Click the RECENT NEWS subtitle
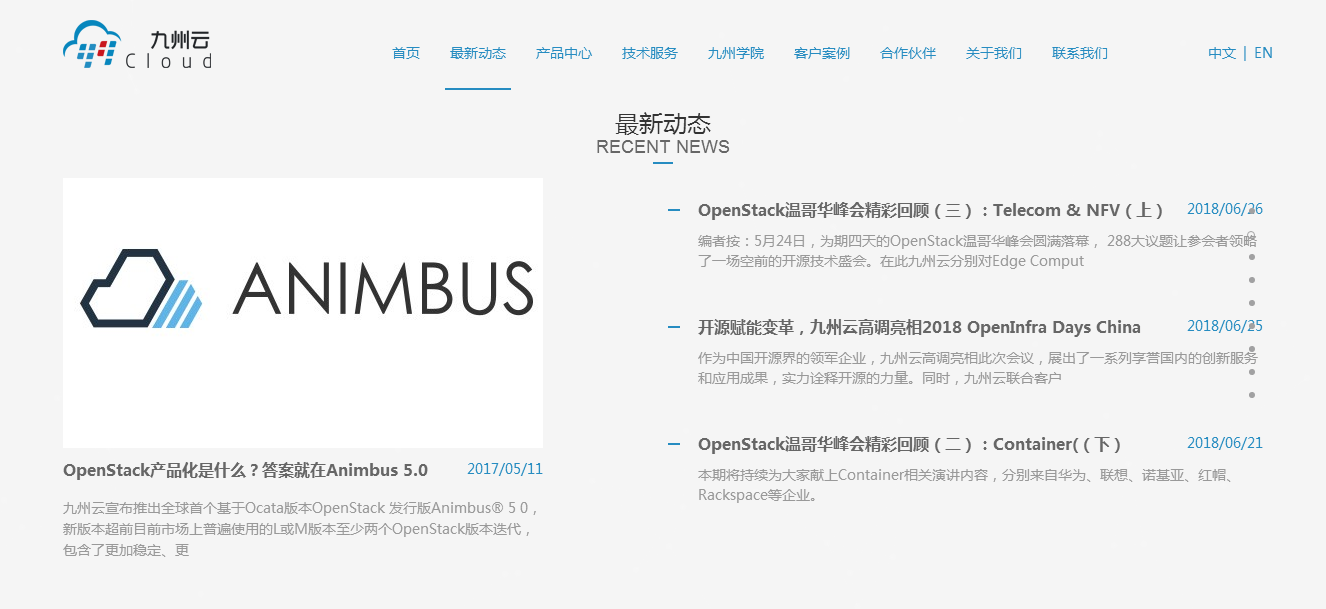Image resolution: width=1326 pixels, height=609 pixels. pos(663,147)
